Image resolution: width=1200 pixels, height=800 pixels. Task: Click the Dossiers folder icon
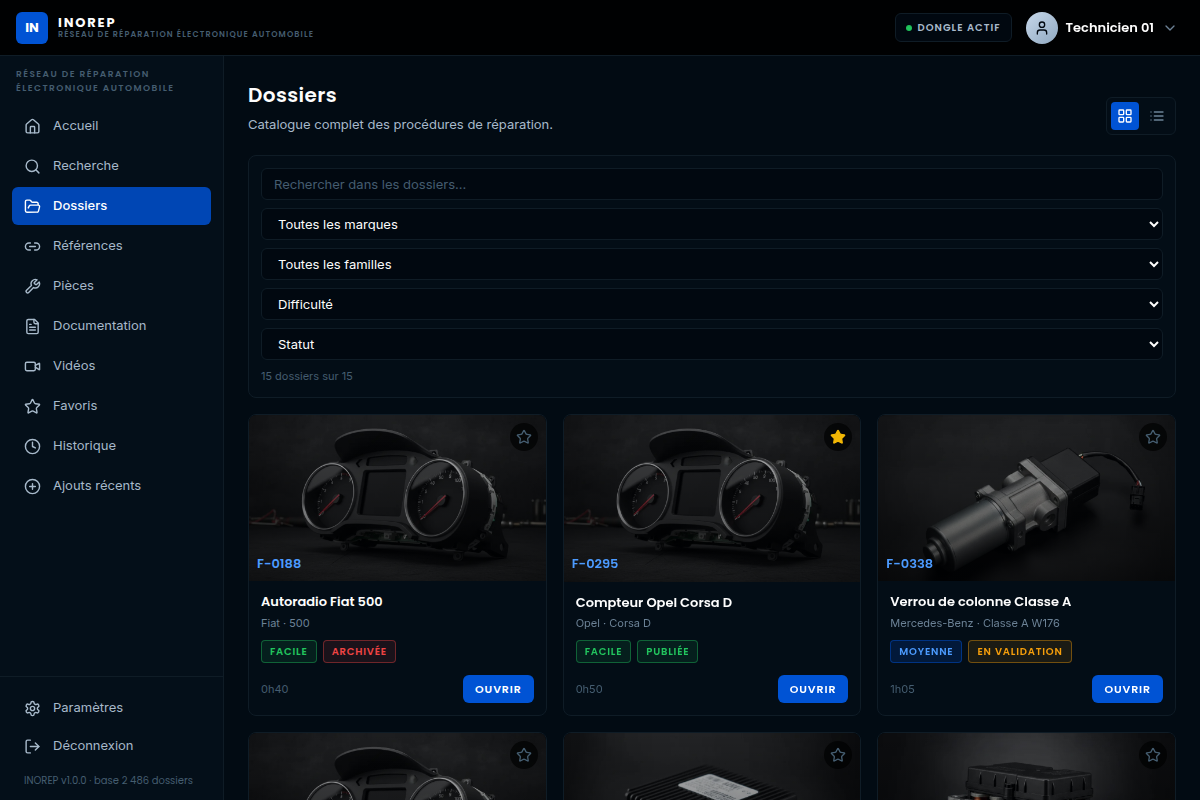click(x=33, y=206)
